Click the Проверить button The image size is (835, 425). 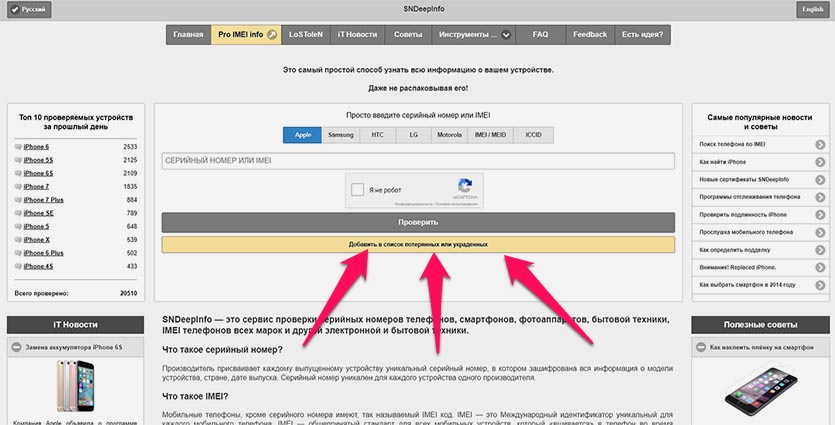418,222
